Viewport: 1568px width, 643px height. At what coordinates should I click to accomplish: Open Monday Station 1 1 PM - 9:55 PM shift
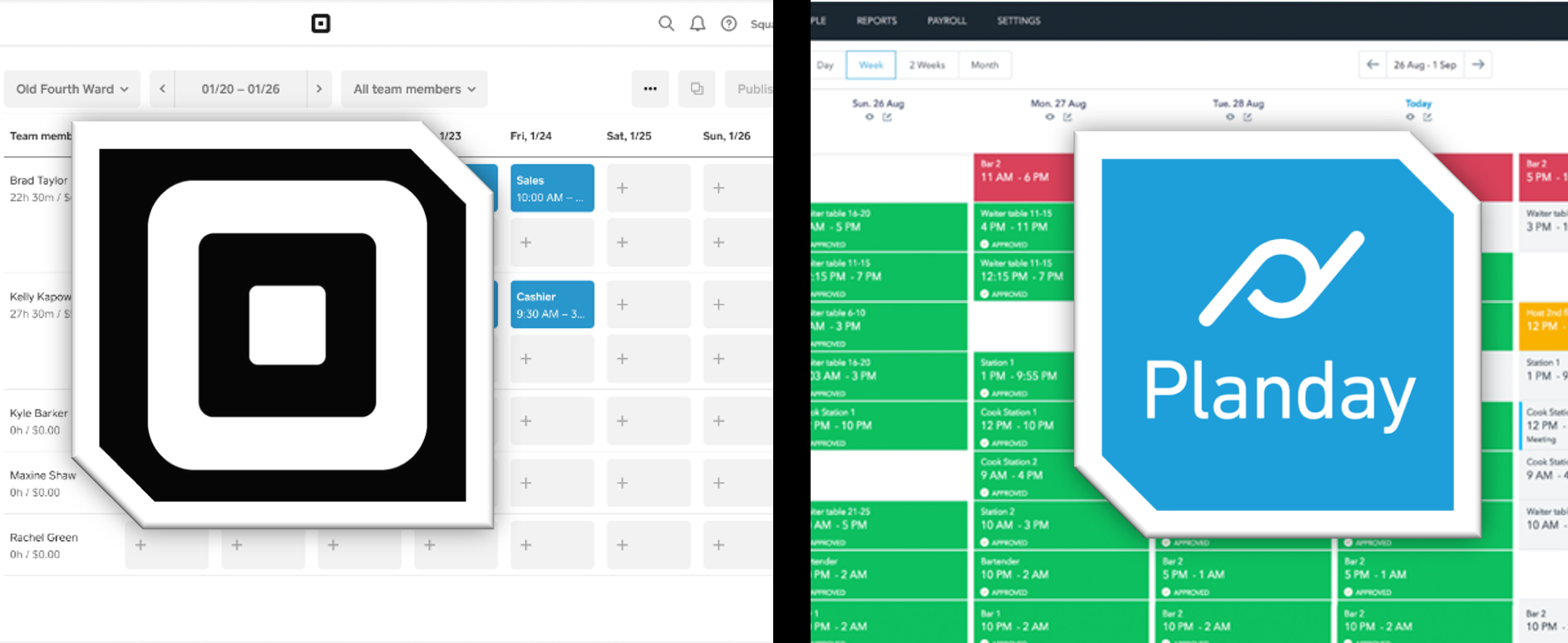(1024, 376)
